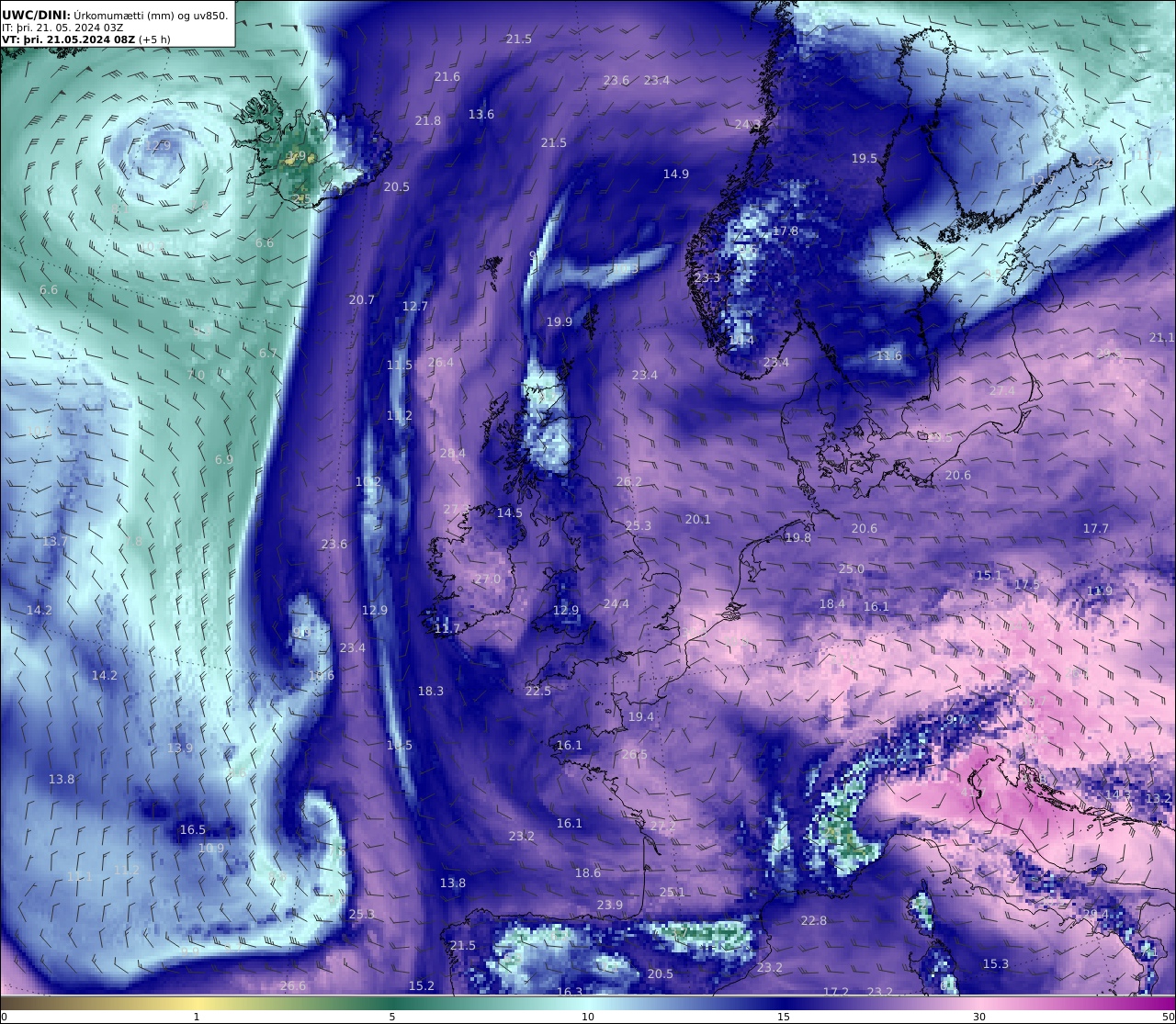This screenshot has height=1024, width=1176.
Task: Click the value 25.1 in southwest France
Action: pyautogui.click(x=673, y=893)
